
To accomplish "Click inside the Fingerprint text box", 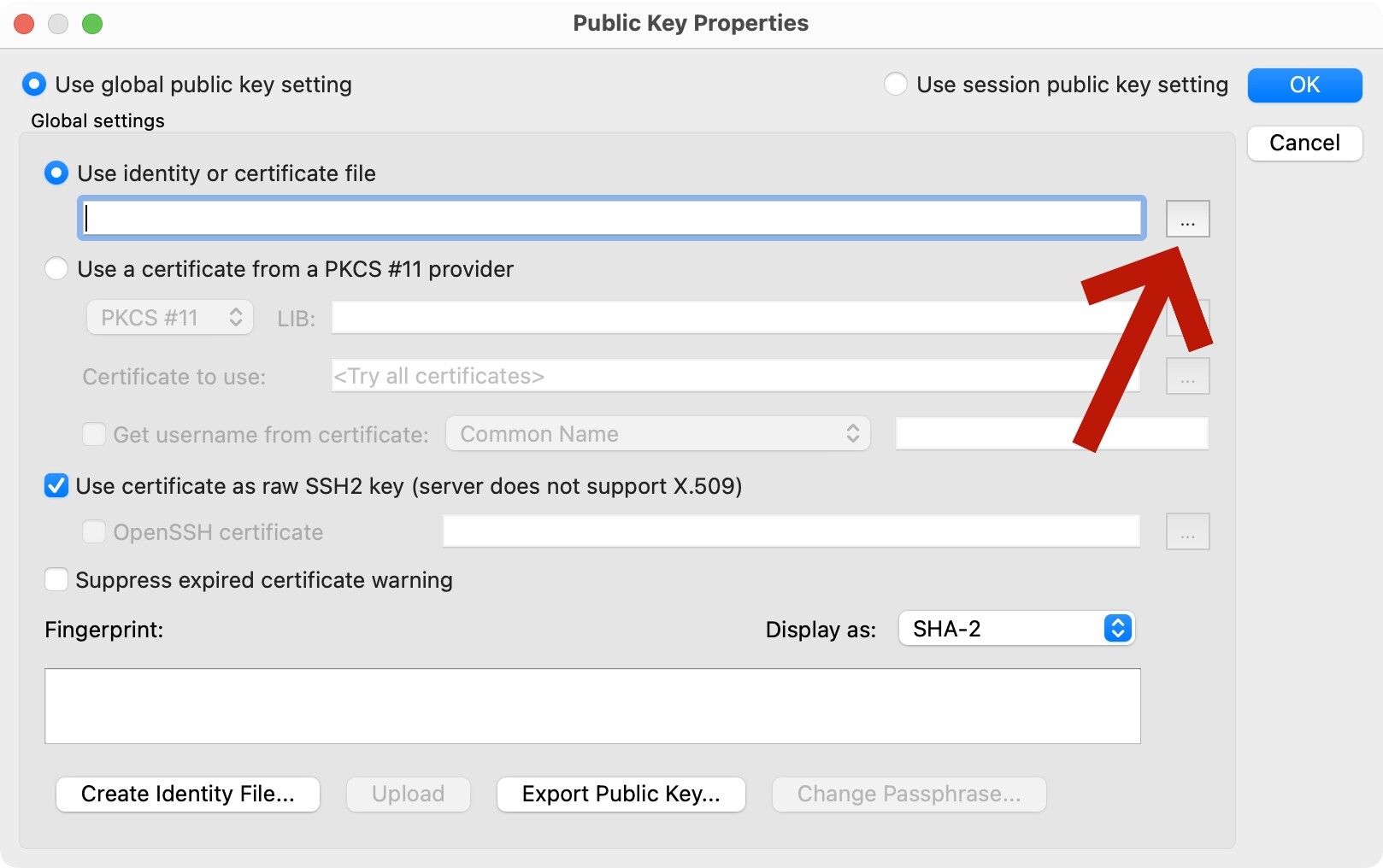I will [592, 706].
